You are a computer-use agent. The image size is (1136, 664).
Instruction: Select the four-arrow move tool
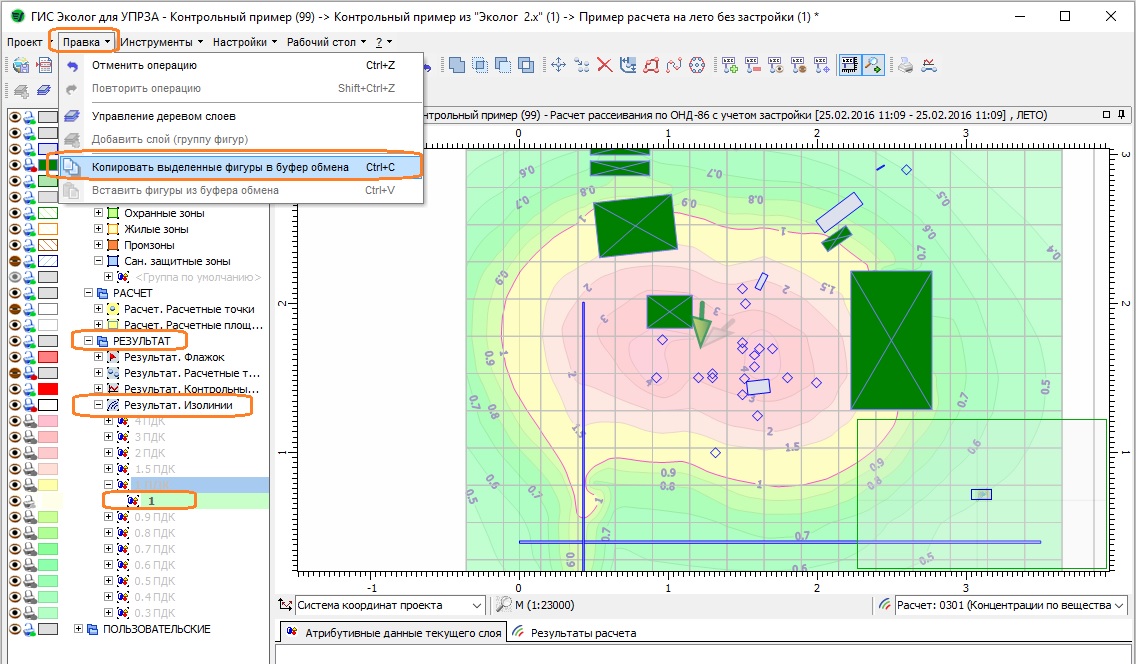[558, 66]
